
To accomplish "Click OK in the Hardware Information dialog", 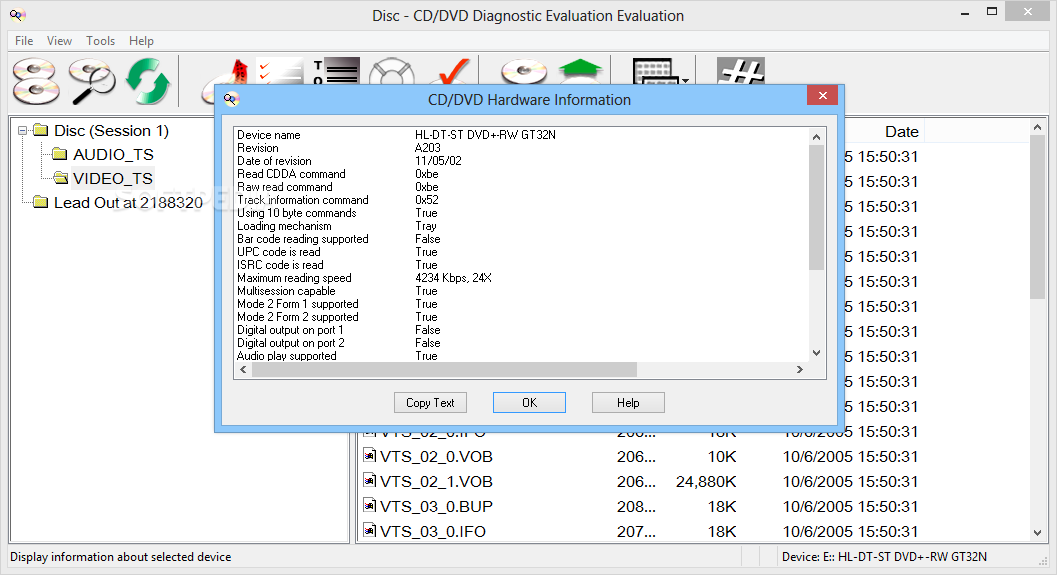I will [529, 402].
